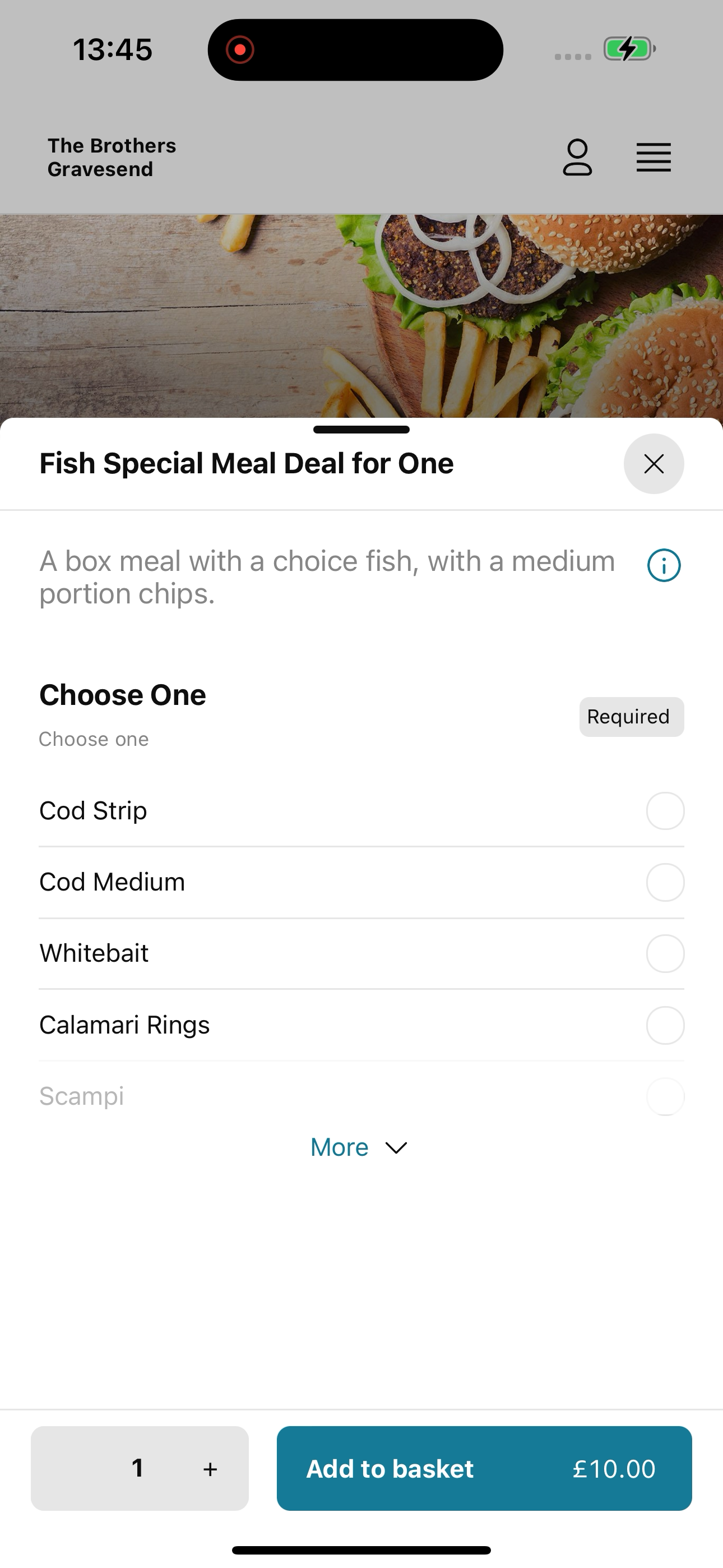
Task: Increase quantity with the plus icon
Action: (x=210, y=1469)
